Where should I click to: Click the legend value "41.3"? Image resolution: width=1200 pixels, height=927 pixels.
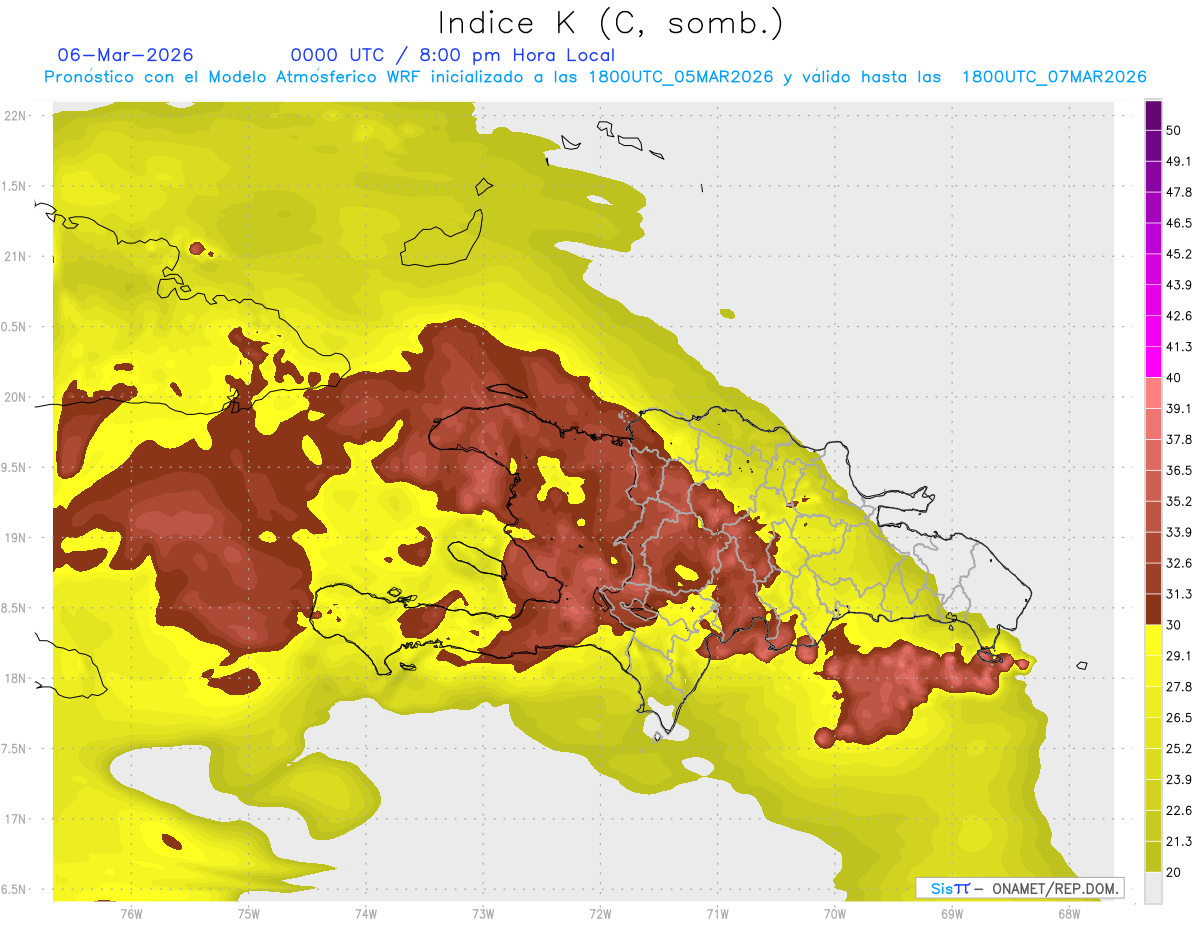[x=1179, y=347]
